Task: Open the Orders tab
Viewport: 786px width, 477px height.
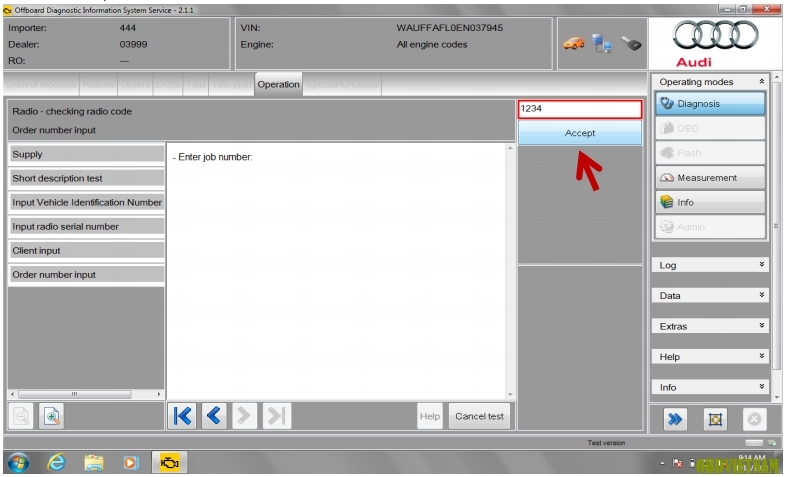Action: click(135, 84)
